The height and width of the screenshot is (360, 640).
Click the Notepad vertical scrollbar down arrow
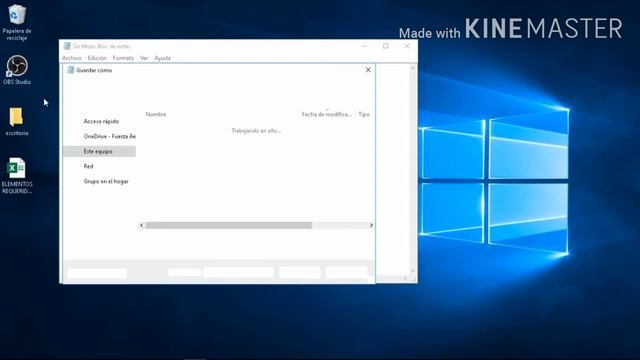(413, 271)
